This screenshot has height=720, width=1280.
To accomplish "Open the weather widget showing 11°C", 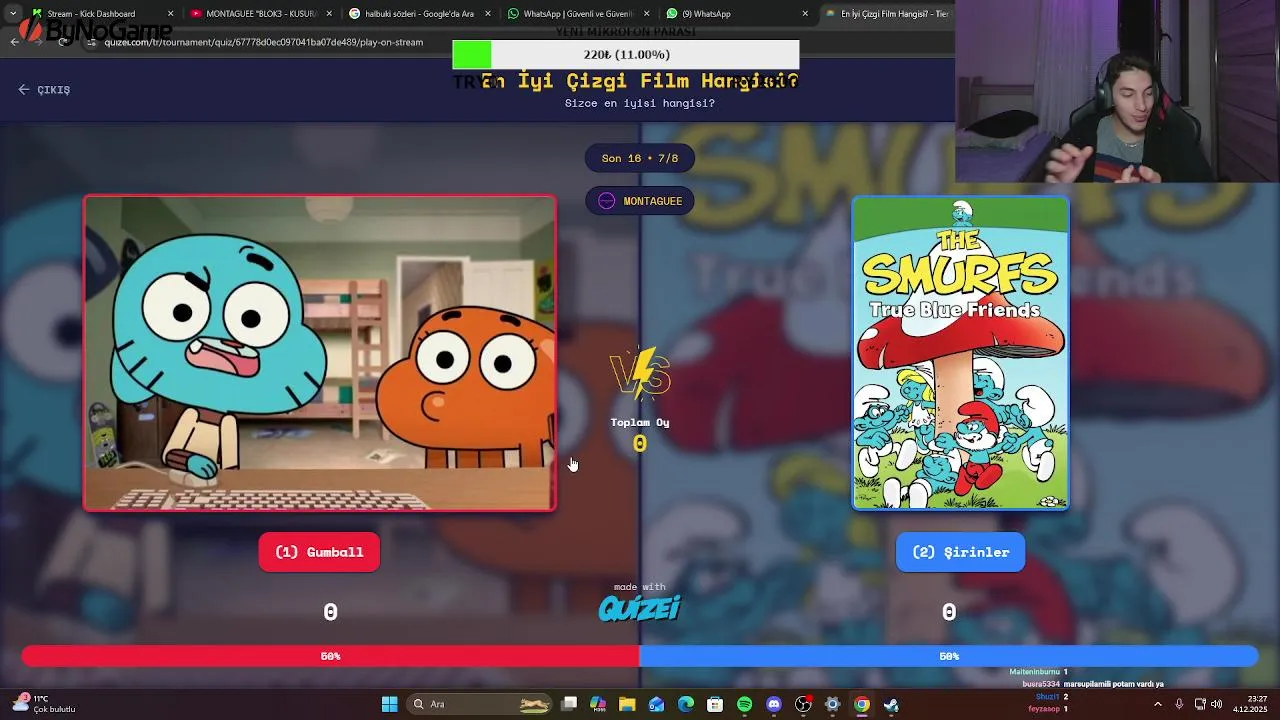I will point(44,704).
